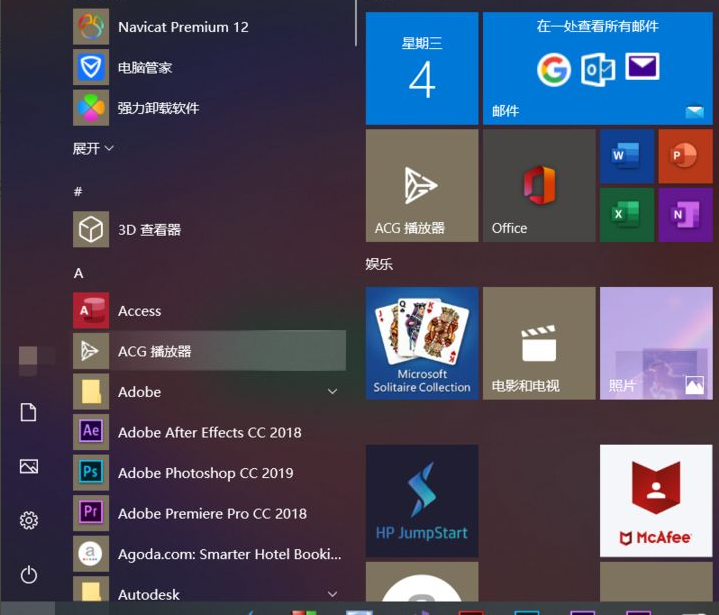The image size is (719, 615).
Task: Open Microsoft Solitaire Collection tile
Action: (x=421, y=343)
